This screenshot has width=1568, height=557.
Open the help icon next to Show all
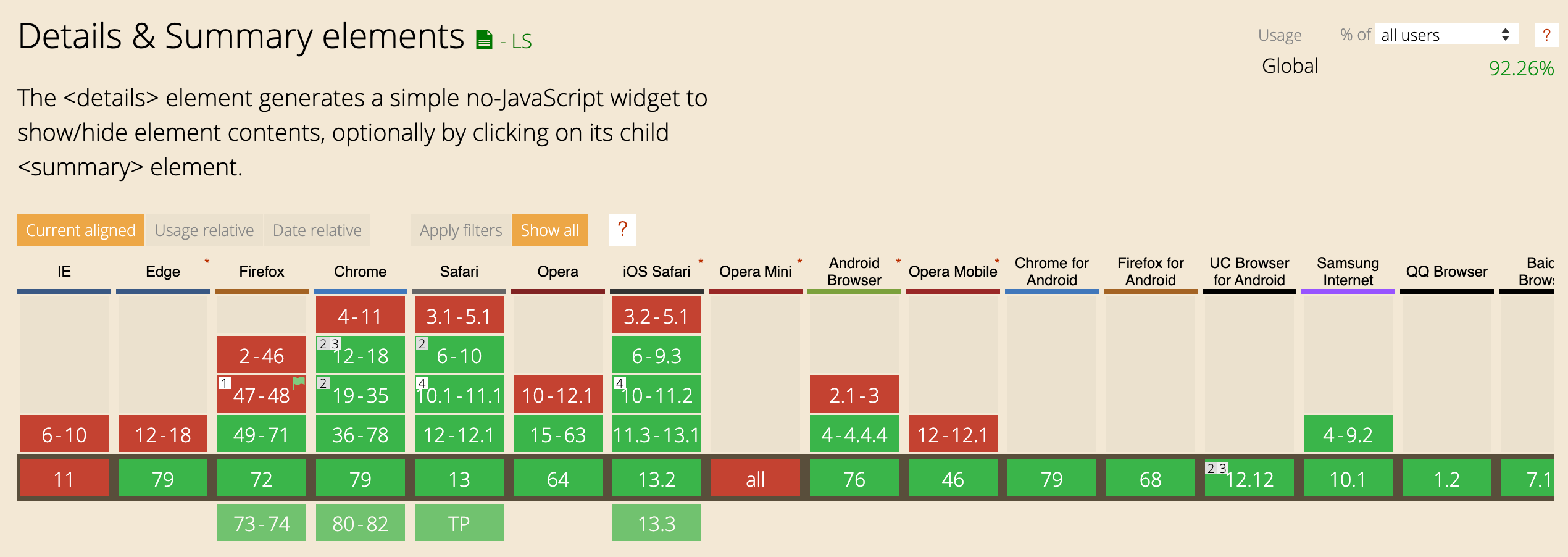click(x=622, y=229)
